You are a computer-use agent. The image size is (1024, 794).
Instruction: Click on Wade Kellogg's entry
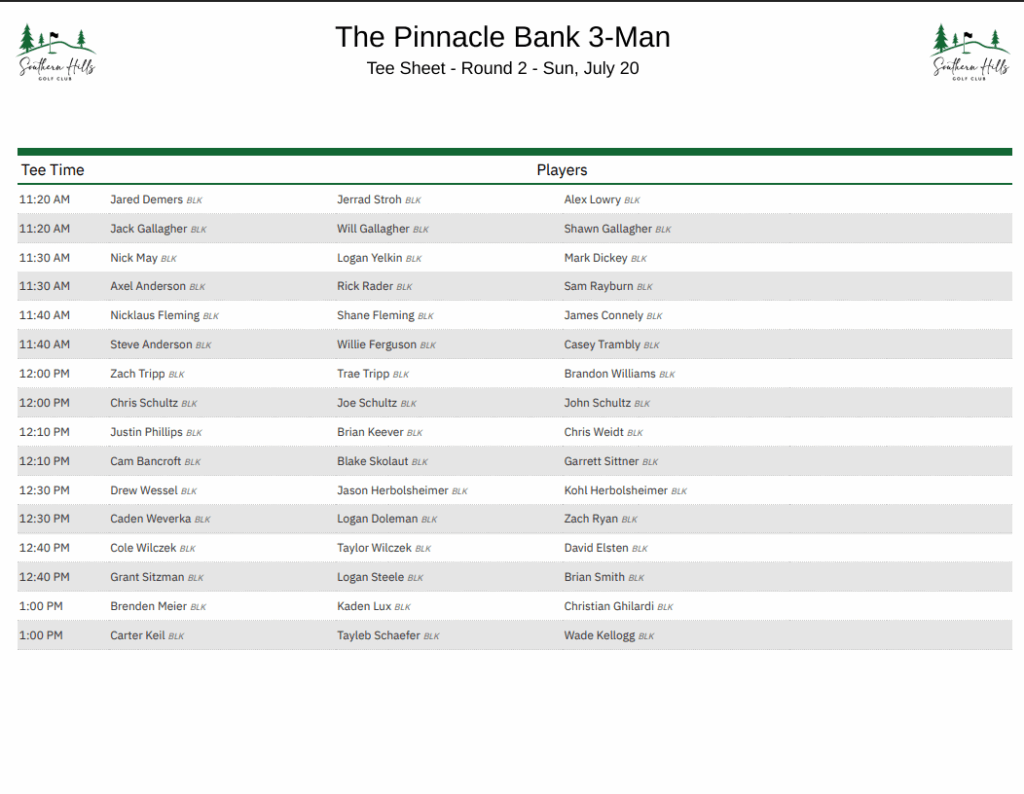[600, 635]
